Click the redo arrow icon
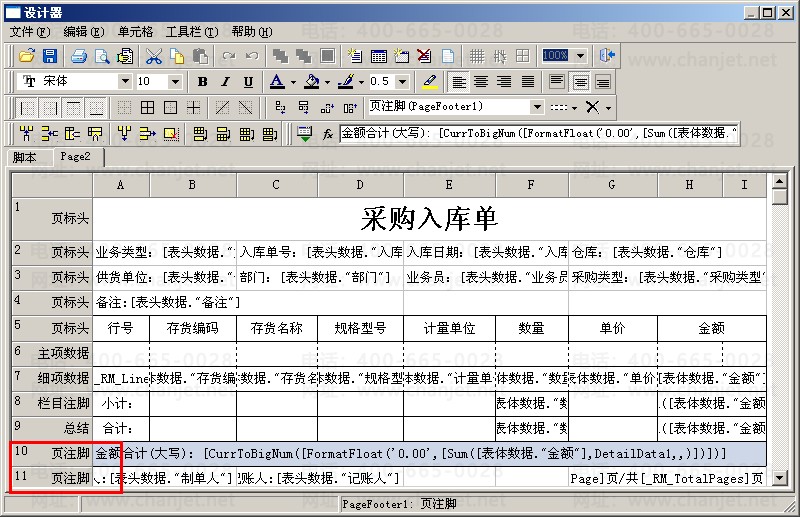The height and width of the screenshot is (517, 800). point(229,56)
